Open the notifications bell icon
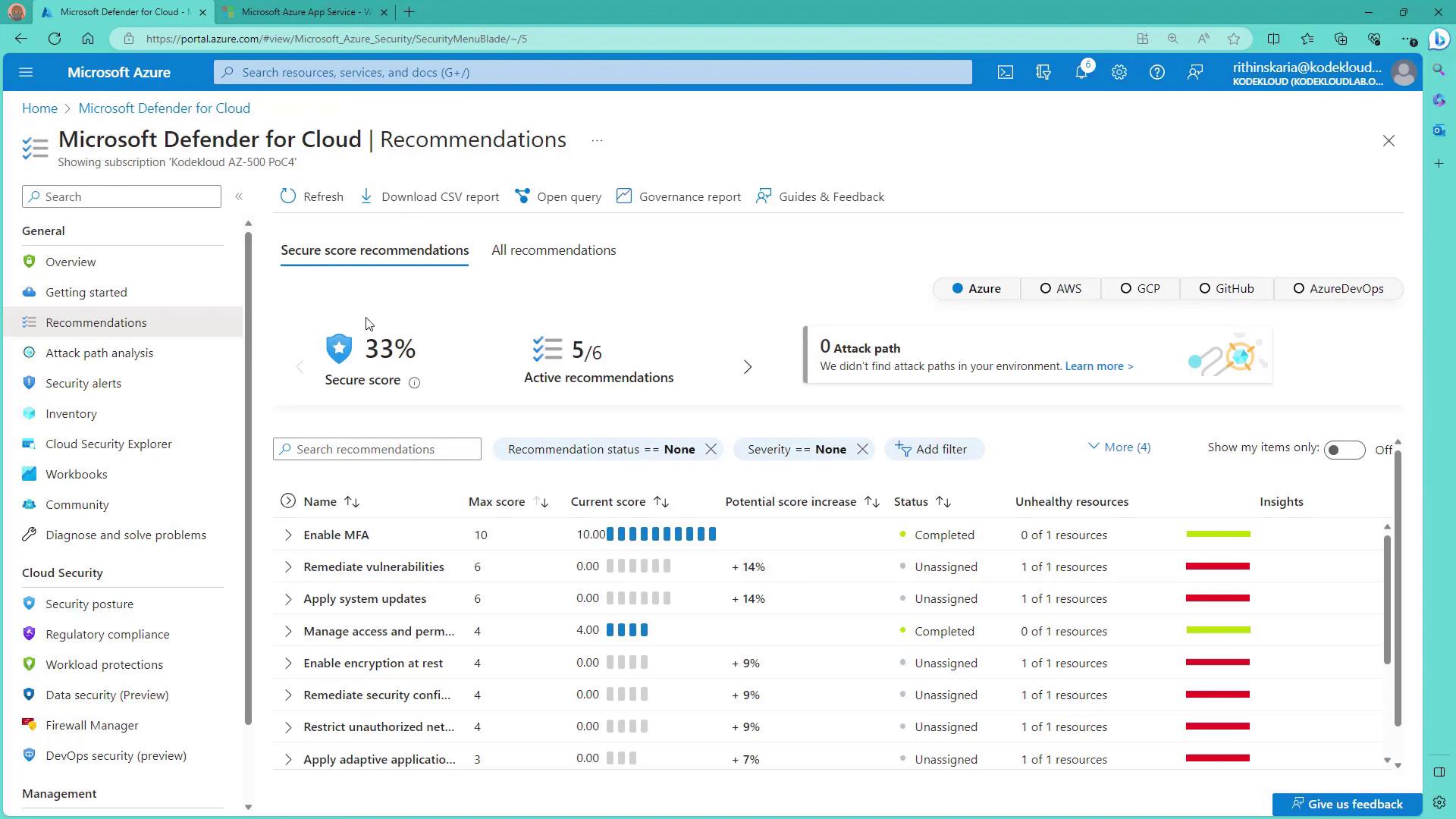This screenshot has width=1456, height=819. (x=1081, y=72)
